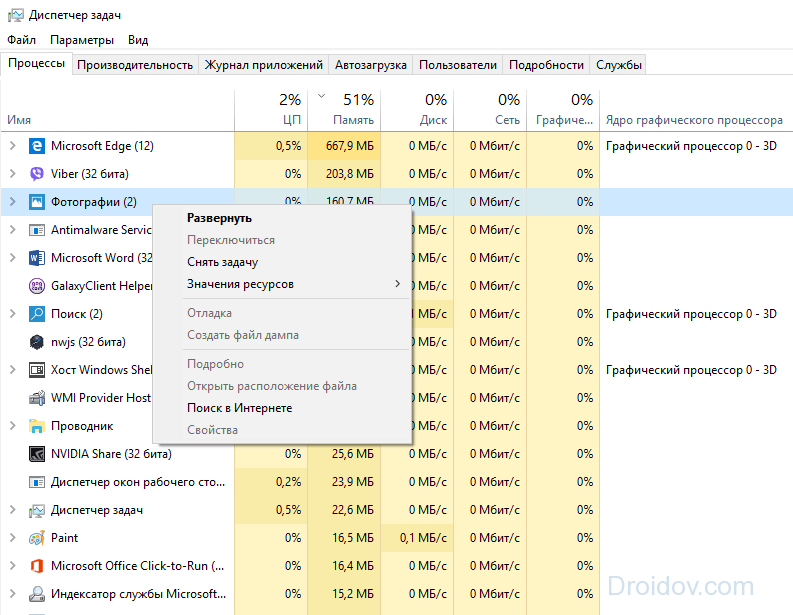Image resolution: width=793 pixels, height=615 pixels.
Task: Select the Microsoft Word icon
Action: pos(36,258)
